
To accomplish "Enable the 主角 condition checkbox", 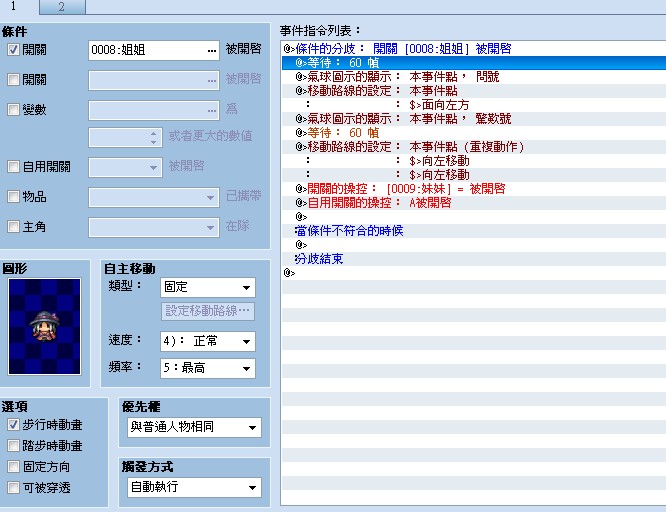I will 13,226.
